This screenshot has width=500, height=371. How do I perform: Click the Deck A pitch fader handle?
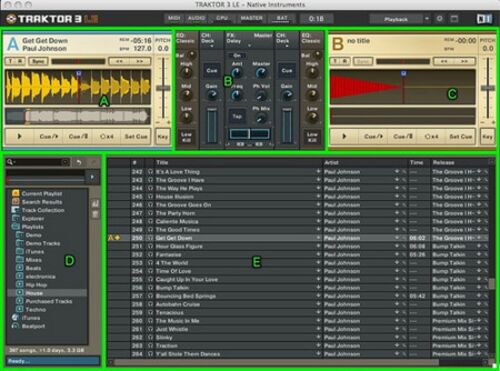click(x=163, y=88)
